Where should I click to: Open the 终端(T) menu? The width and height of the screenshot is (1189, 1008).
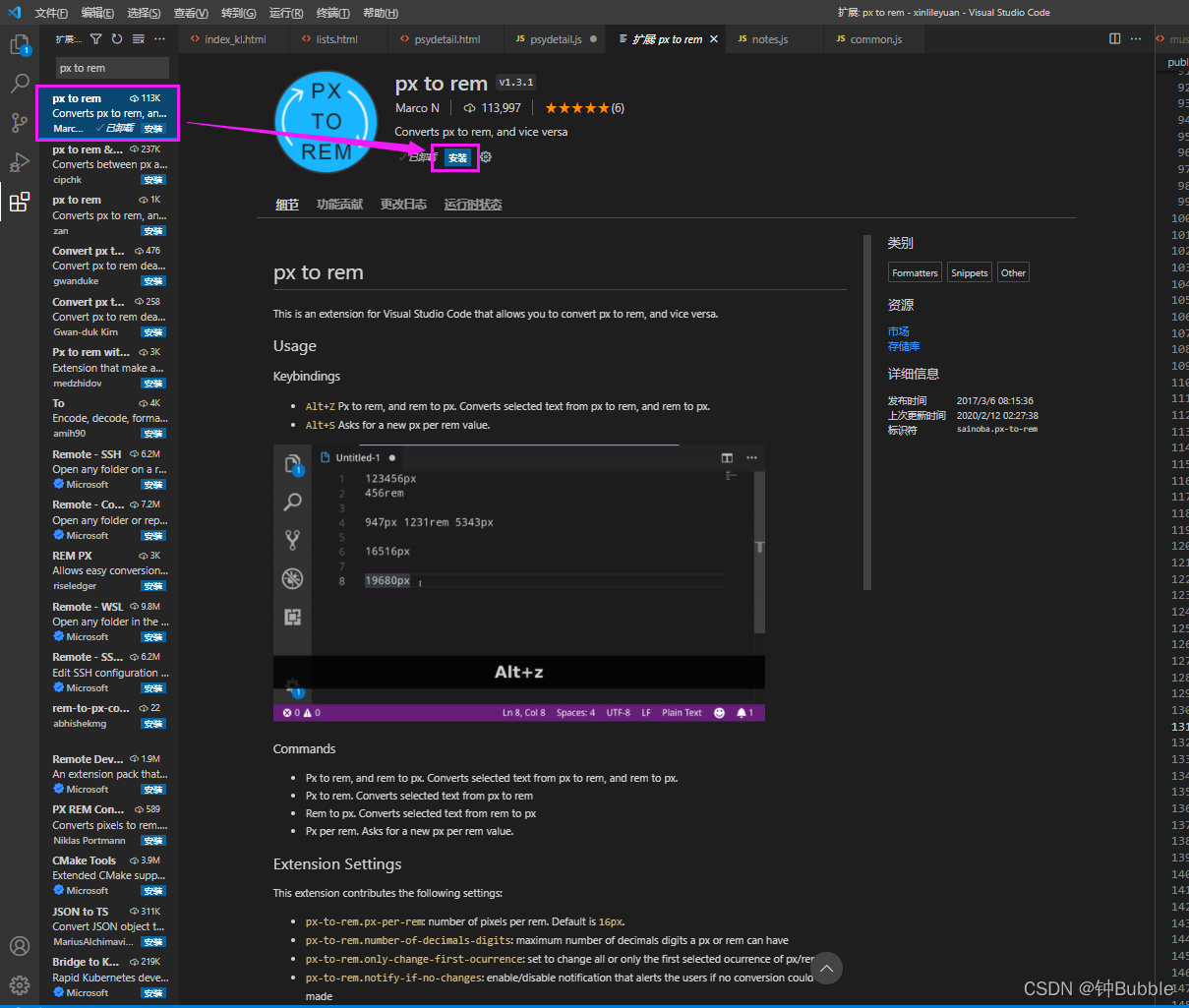(333, 13)
